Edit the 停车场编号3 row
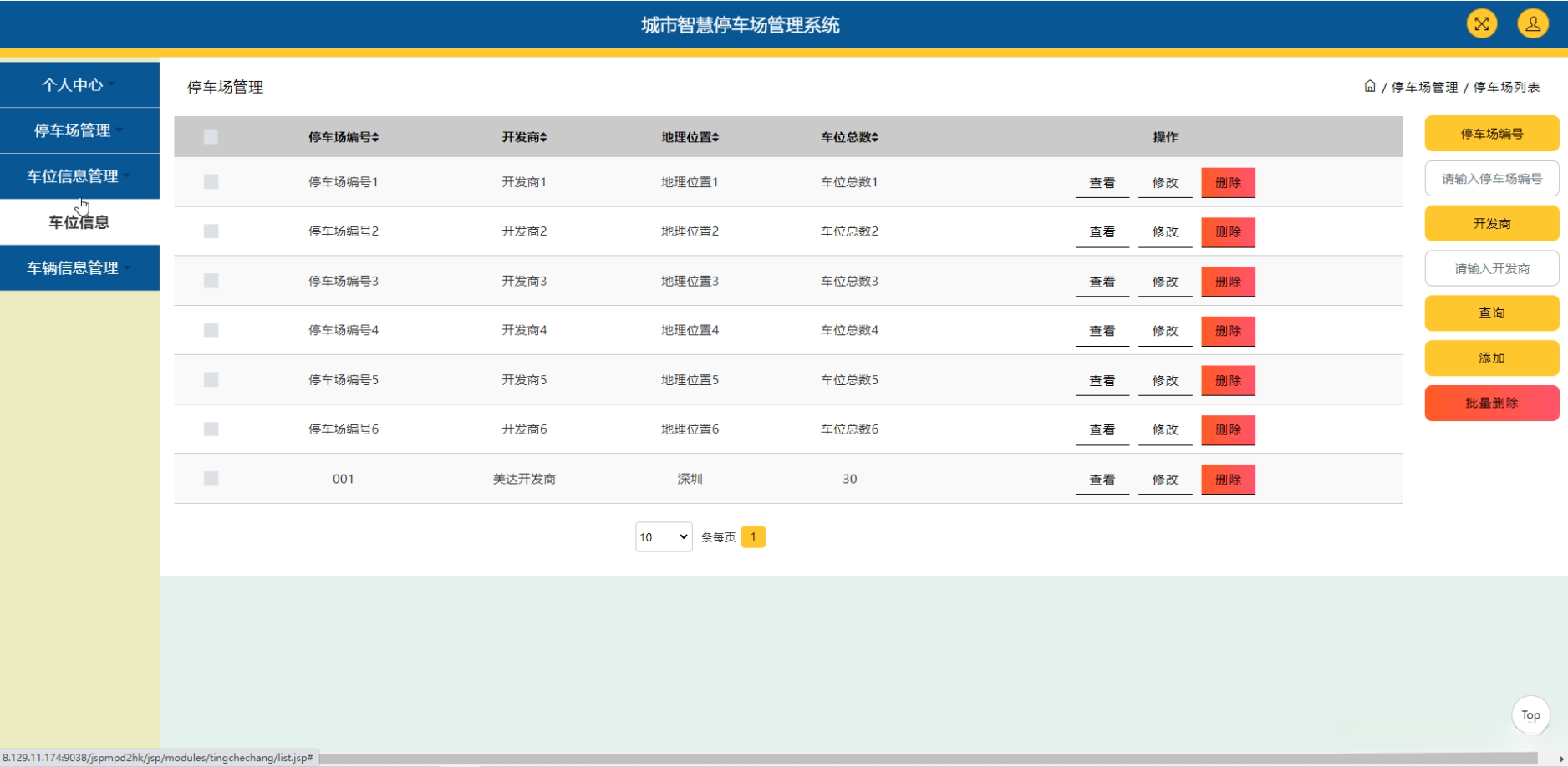The image size is (1568, 767). coord(1165,282)
